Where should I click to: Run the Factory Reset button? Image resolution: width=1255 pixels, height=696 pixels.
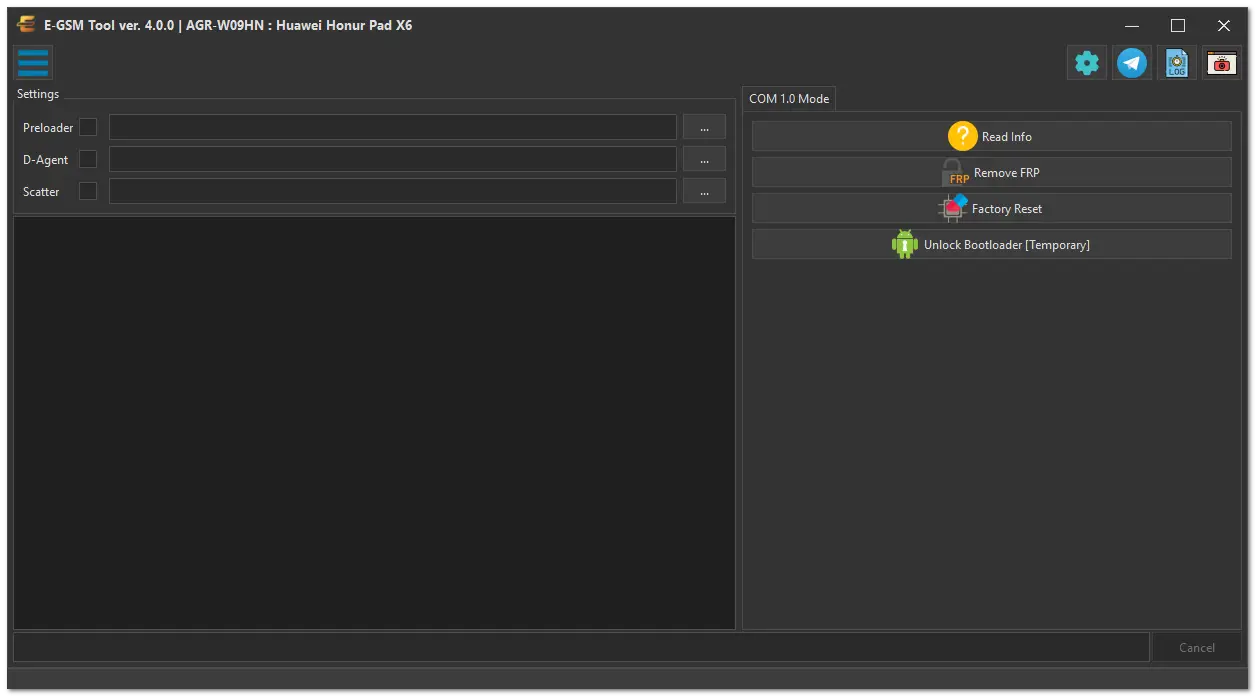point(991,208)
